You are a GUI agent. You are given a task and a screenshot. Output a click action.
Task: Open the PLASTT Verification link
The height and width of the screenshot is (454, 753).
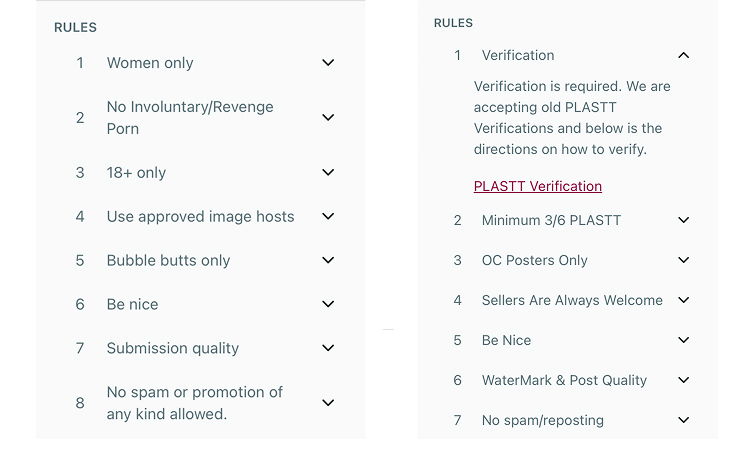pos(538,187)
